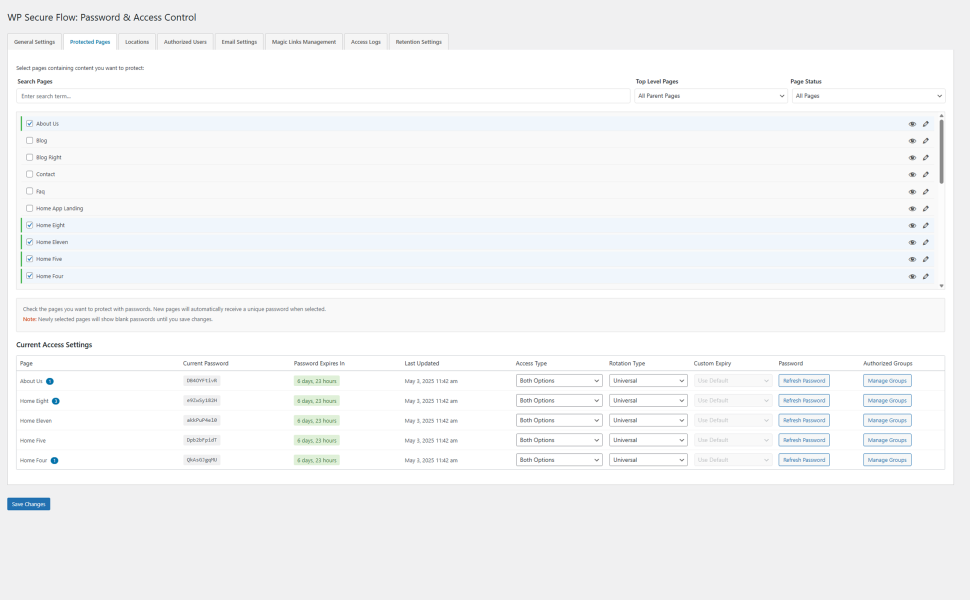Expand Access Type dropdown for Home Eleven

(559, 421)
